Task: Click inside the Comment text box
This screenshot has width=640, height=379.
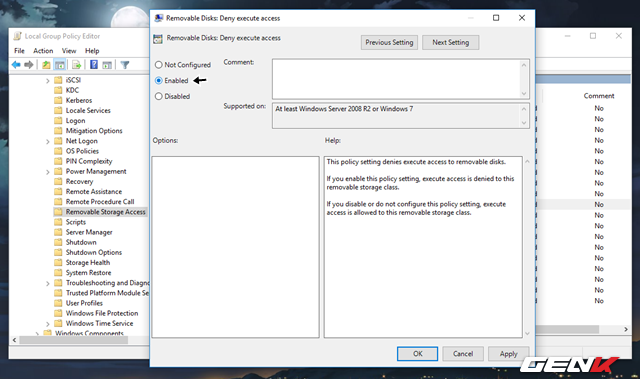Action: point(396,79)
